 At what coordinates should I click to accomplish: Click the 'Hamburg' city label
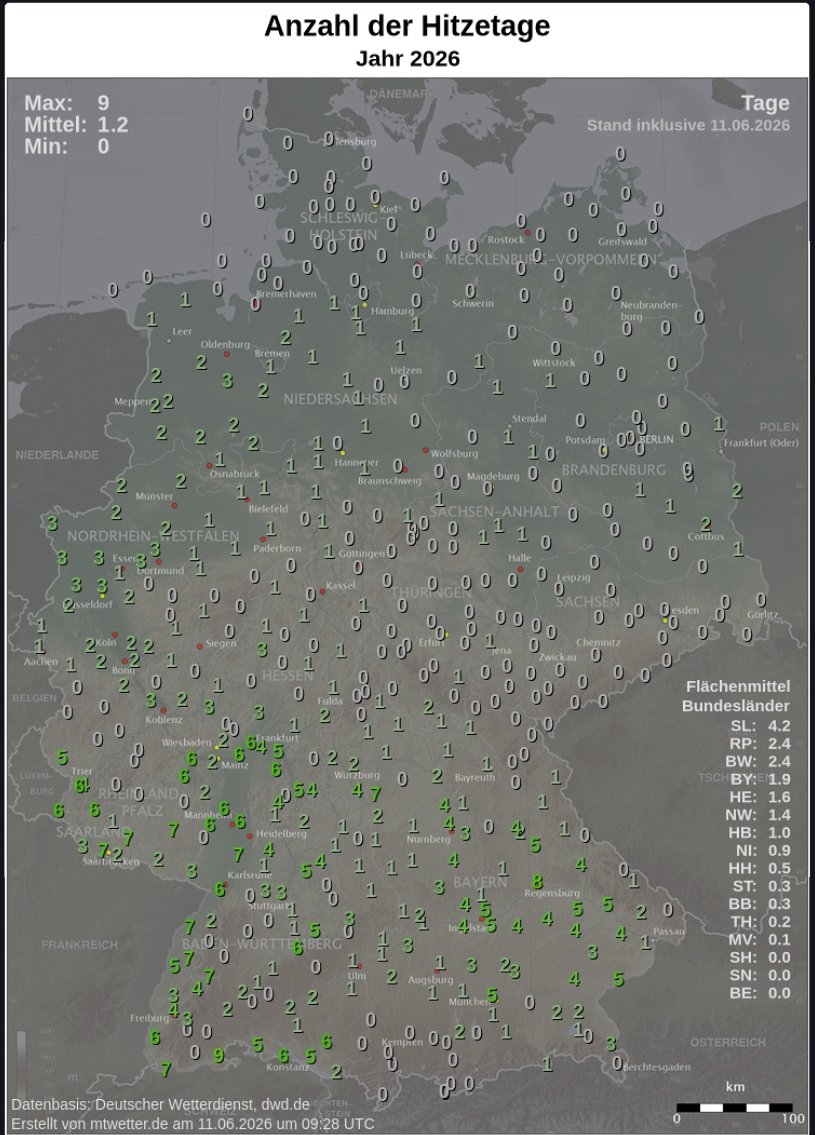[x=392, y=311]
